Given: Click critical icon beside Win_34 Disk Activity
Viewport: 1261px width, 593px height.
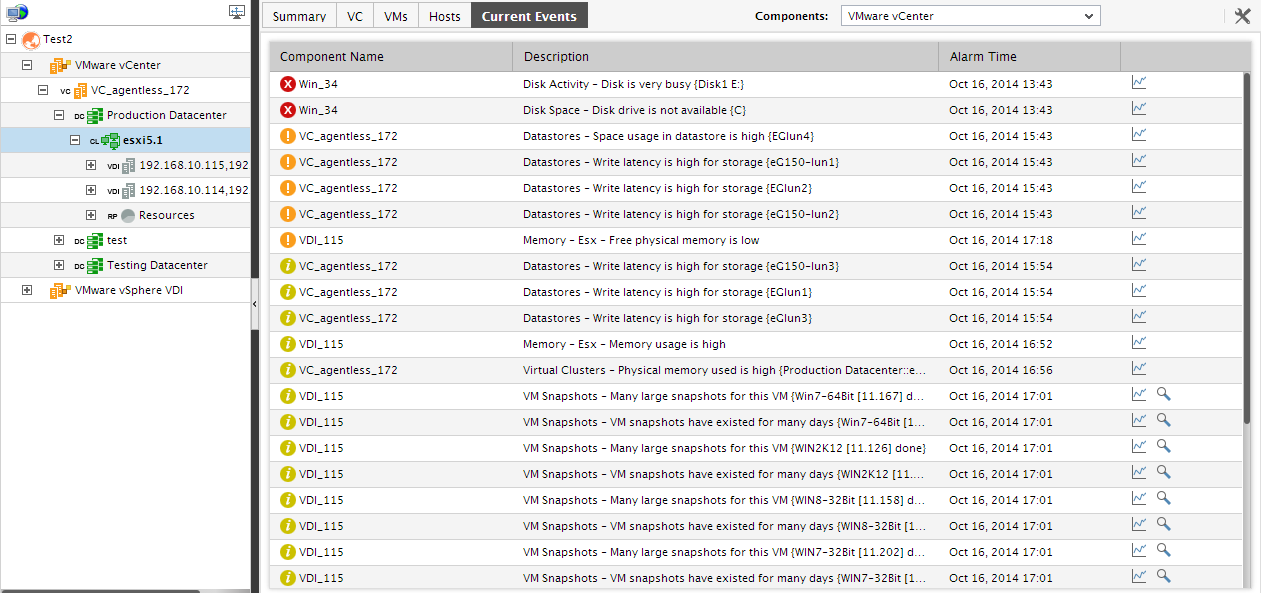Looking at the screenshot, I should click(288, 84).
